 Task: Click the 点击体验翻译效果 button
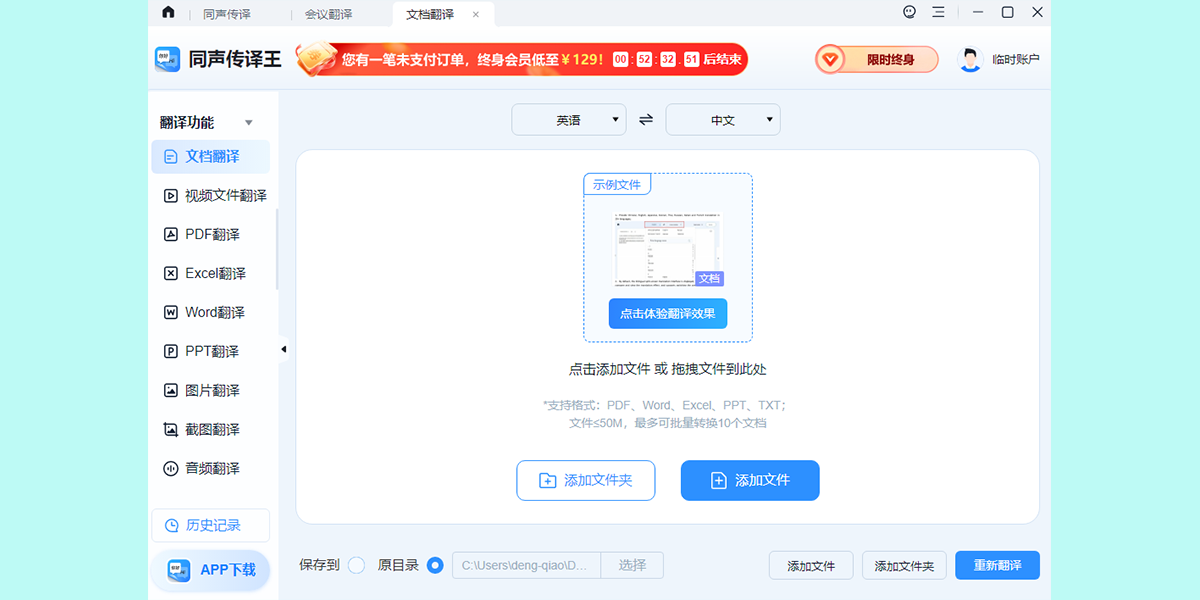(x=668, y=313)
